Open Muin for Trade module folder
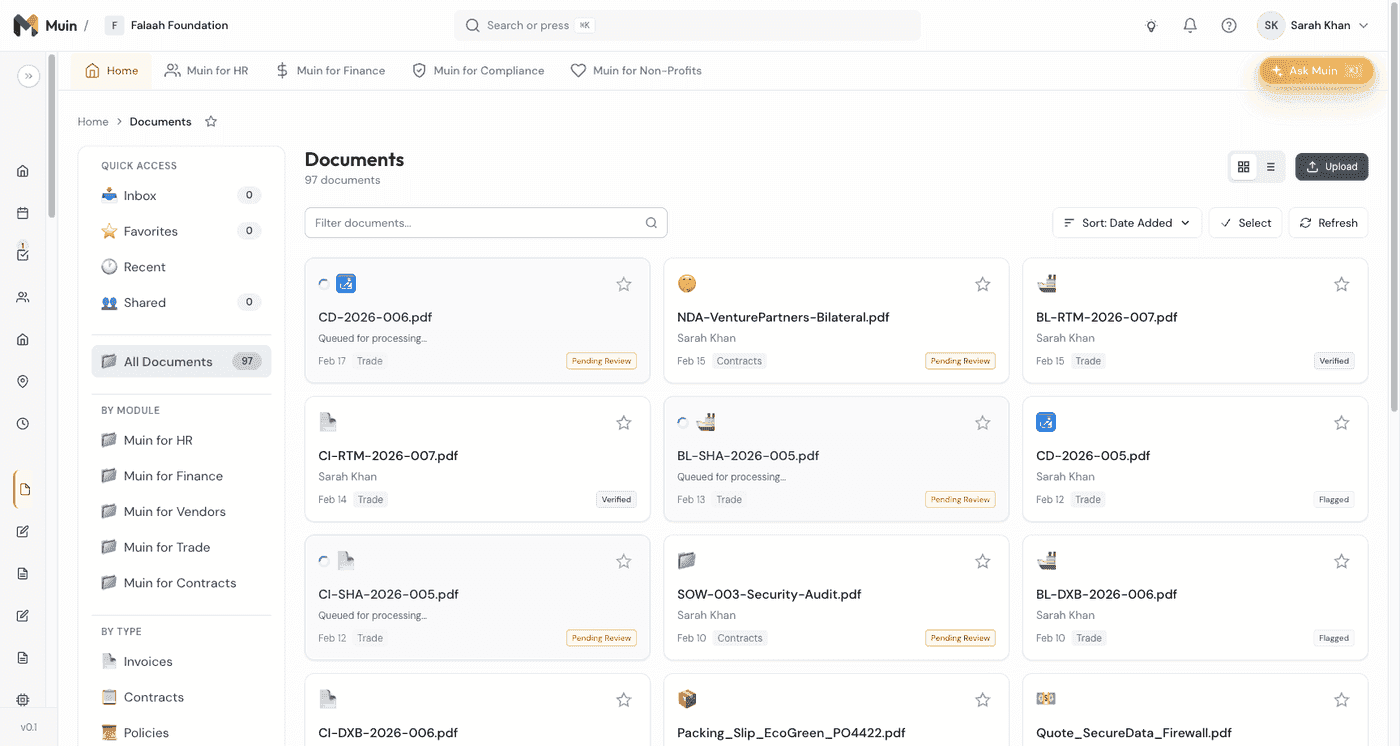 coord(166,547)
